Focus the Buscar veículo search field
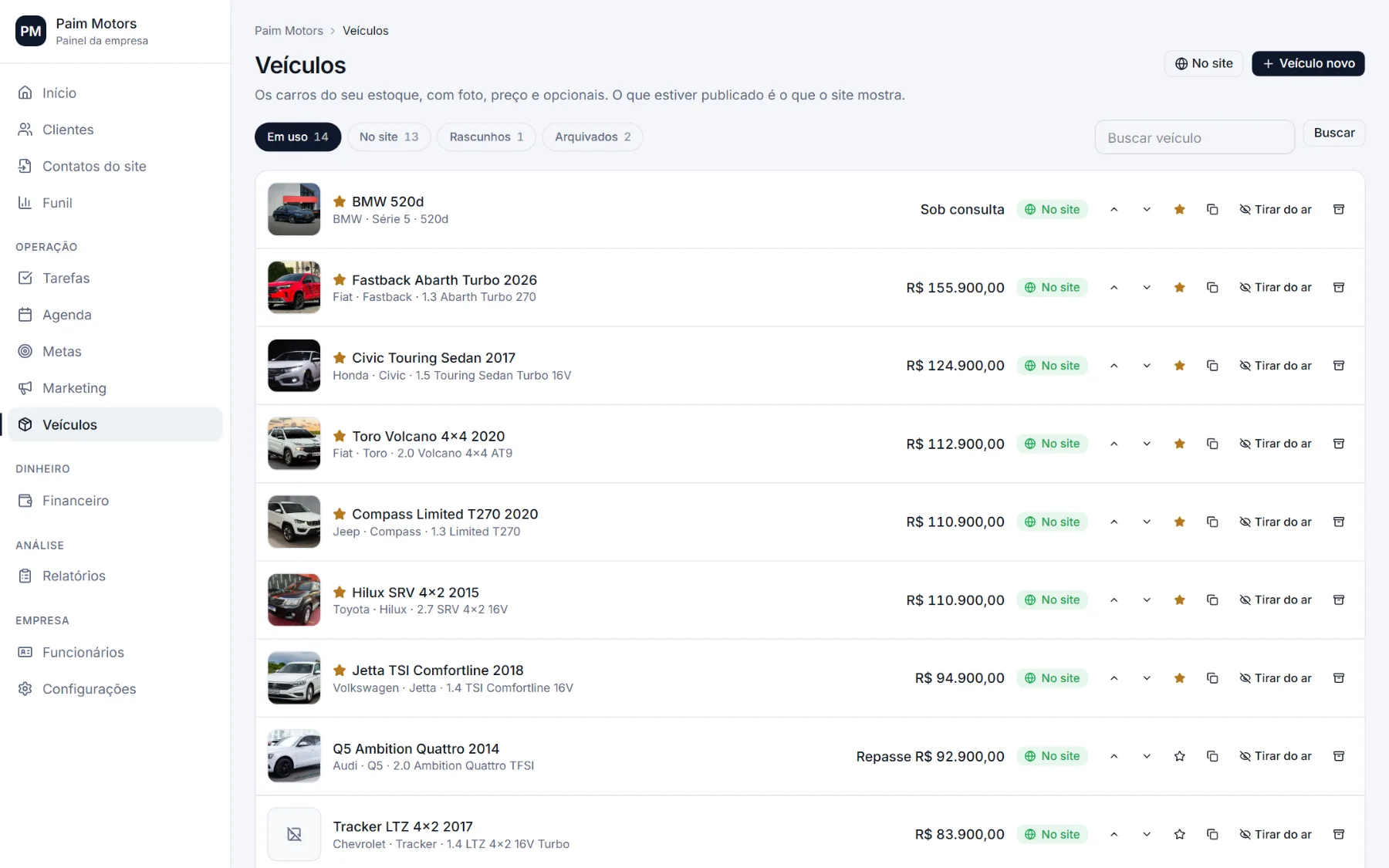This screenshot has width=1389, height=868. [1195, 137]
